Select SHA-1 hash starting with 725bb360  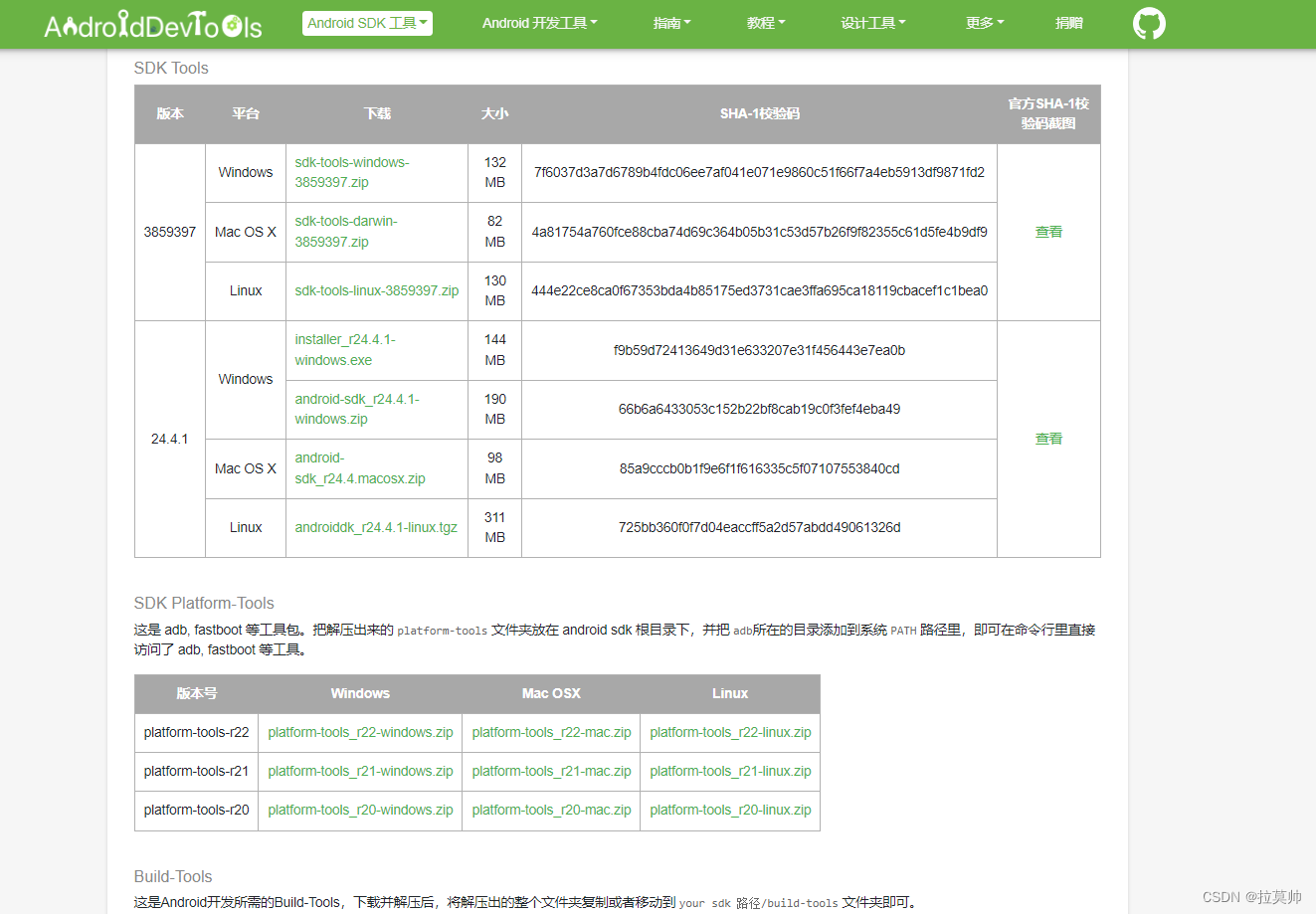point(759,527)
